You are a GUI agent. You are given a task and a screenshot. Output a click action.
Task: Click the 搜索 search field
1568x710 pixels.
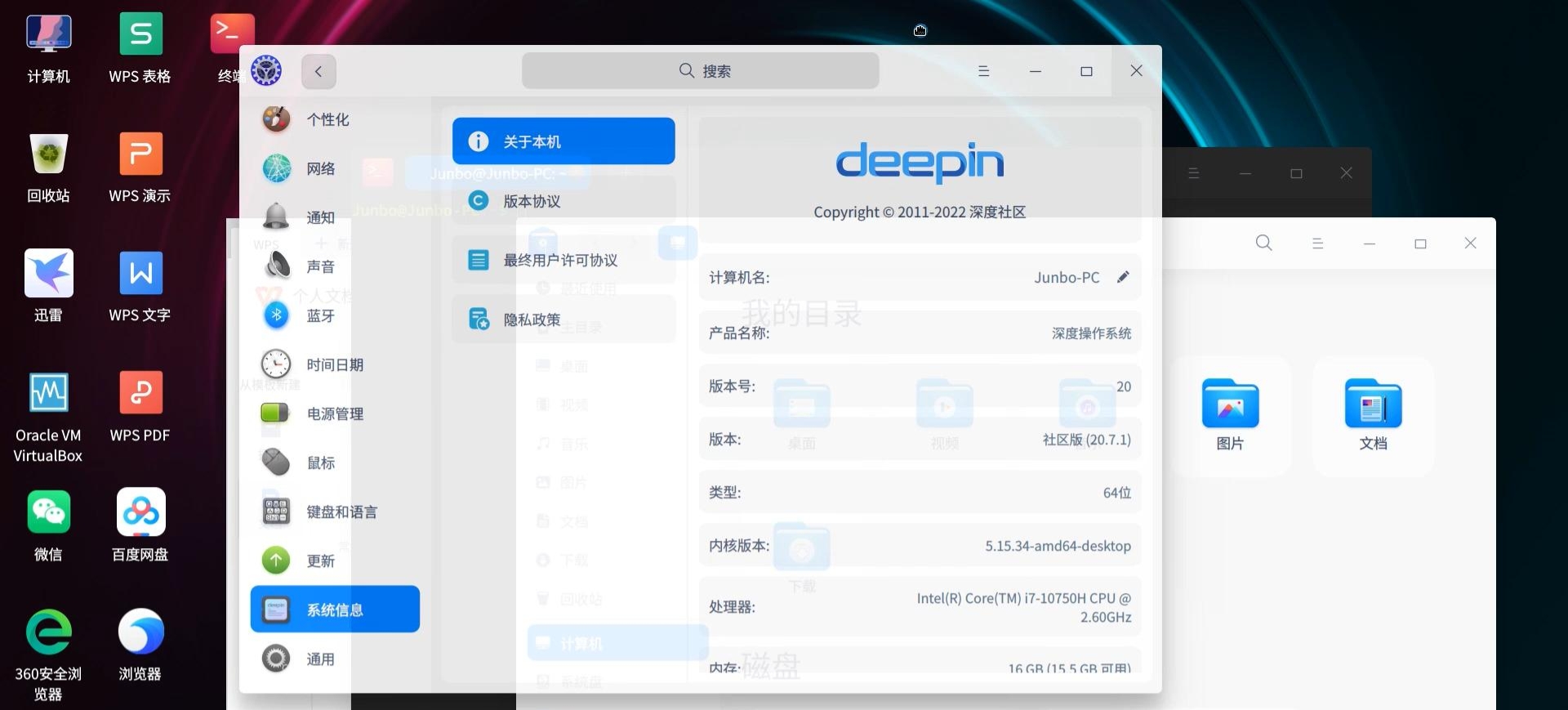pos(700,71)
